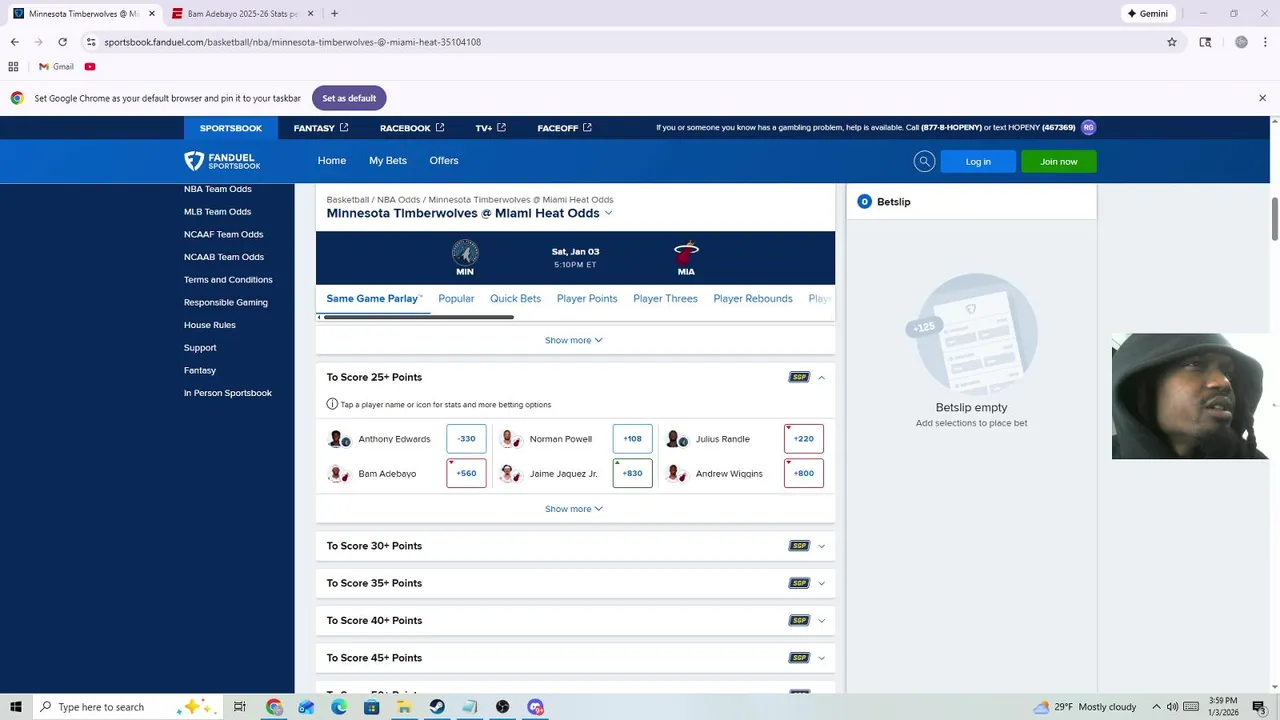Switch to Quick Bets tab
The width and height of the screenshot is (1280, 720).
click(515, 299)
